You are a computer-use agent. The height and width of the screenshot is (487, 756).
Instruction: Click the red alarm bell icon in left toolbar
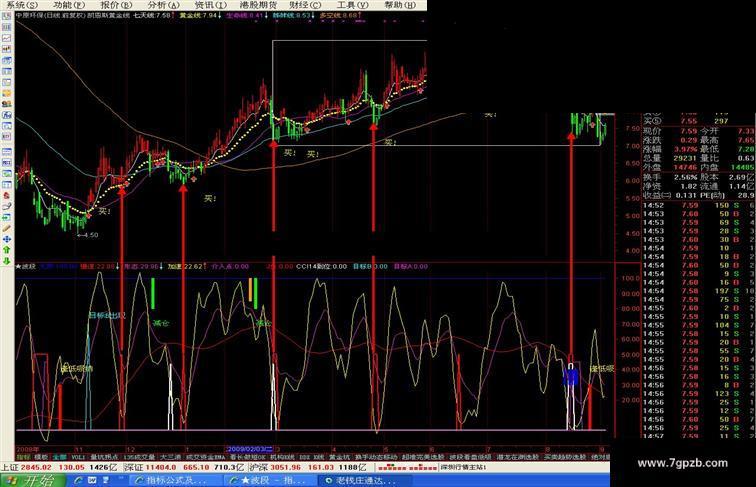(x=7, y=195)
